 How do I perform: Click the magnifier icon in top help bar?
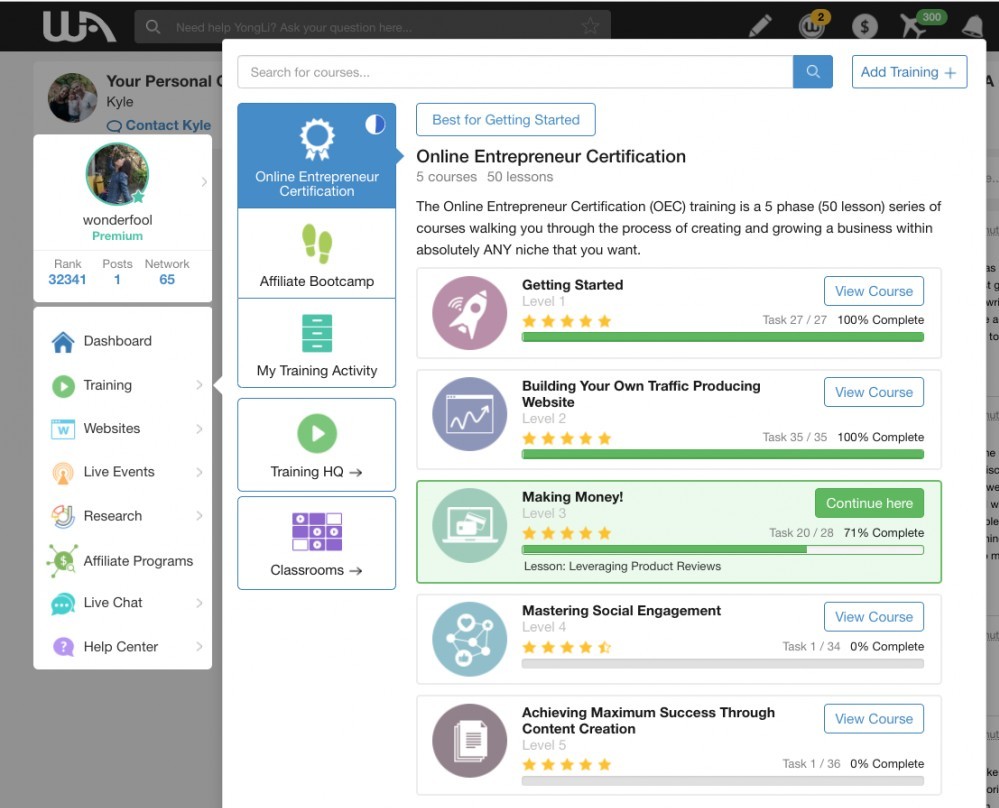153,27
